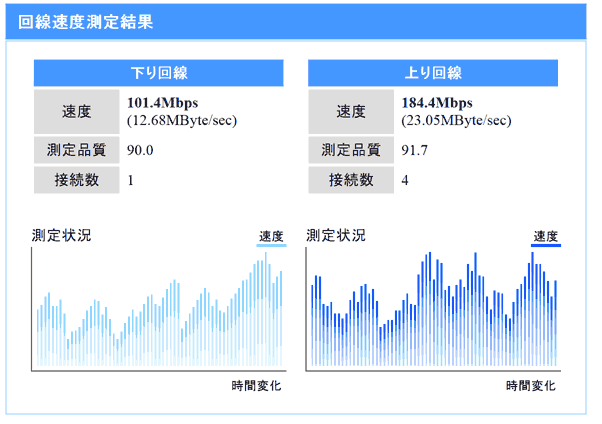Click the download 測定品質 value 90.0

click(140, 150)
